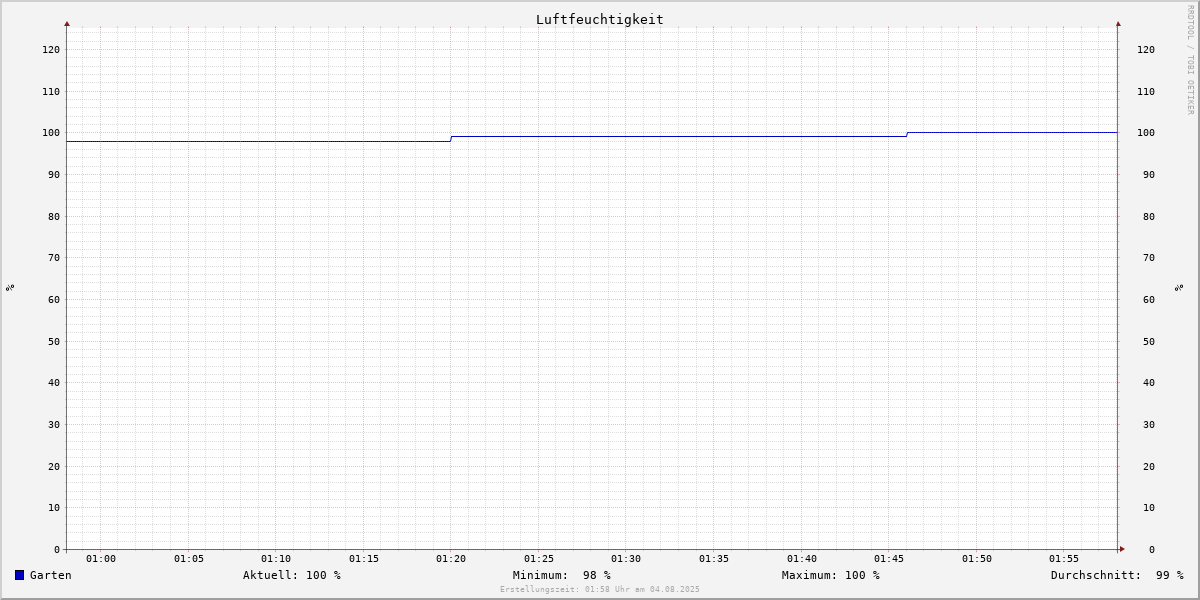Click the 100 label on left axis
Screen dimensions: 1200x600
[51, 133]
